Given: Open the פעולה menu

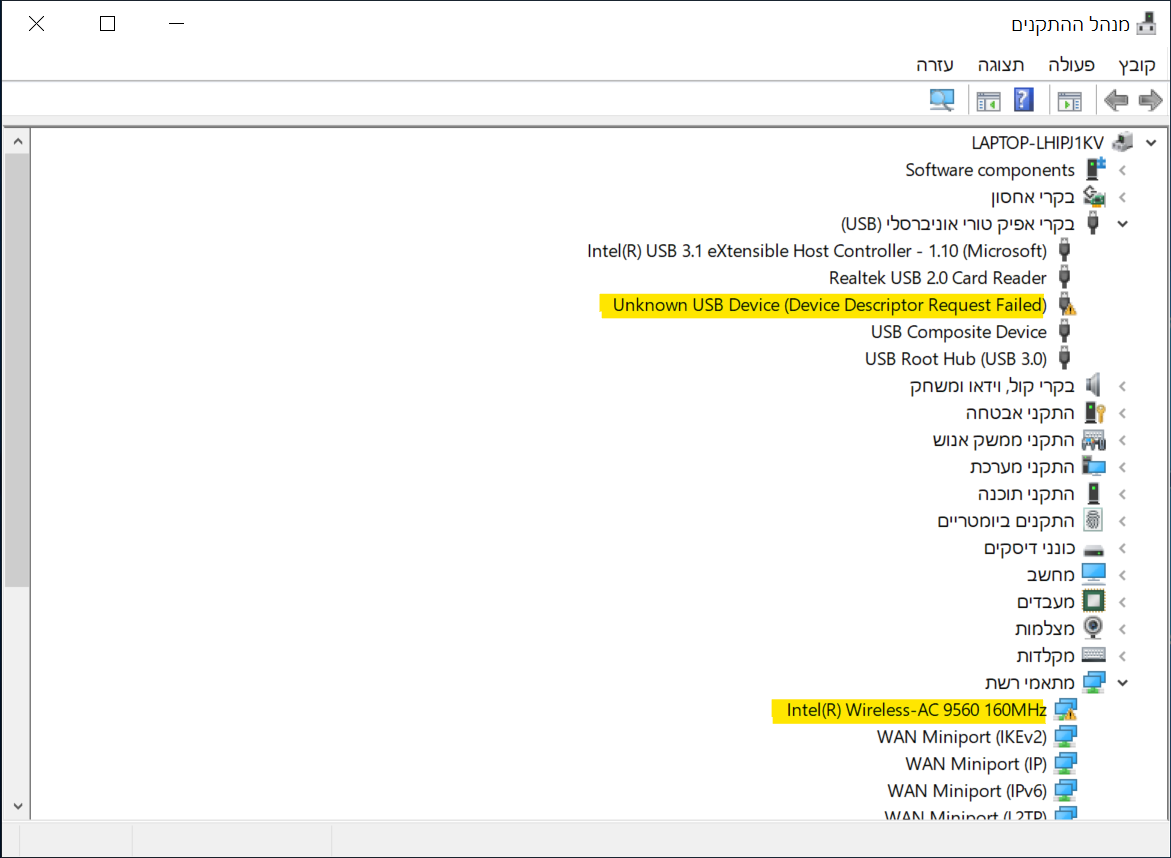Looking at the screenshot, I should pyautogui.click(x=1070, y=63).
